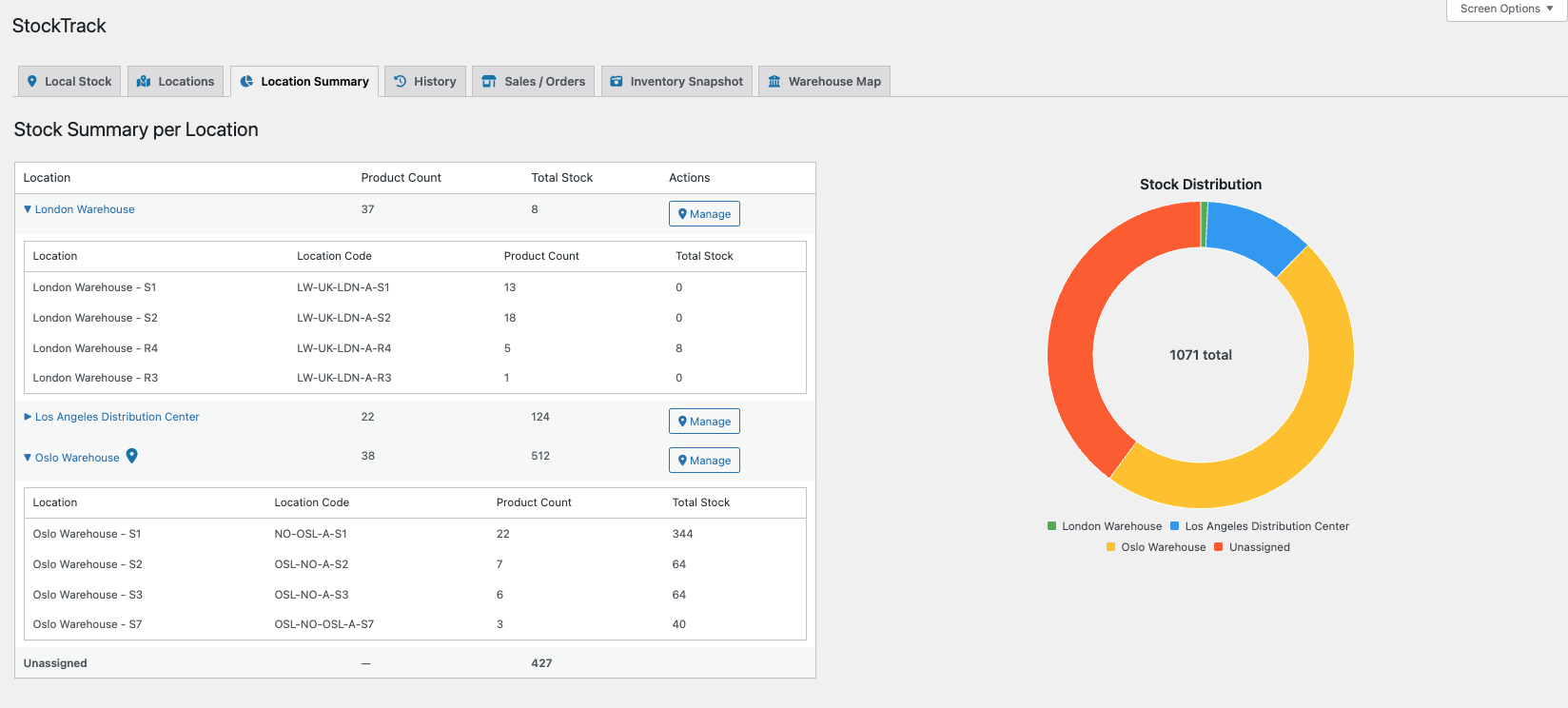
Task: Click the Locations tab map icon
Action: [x=144, y=82]
